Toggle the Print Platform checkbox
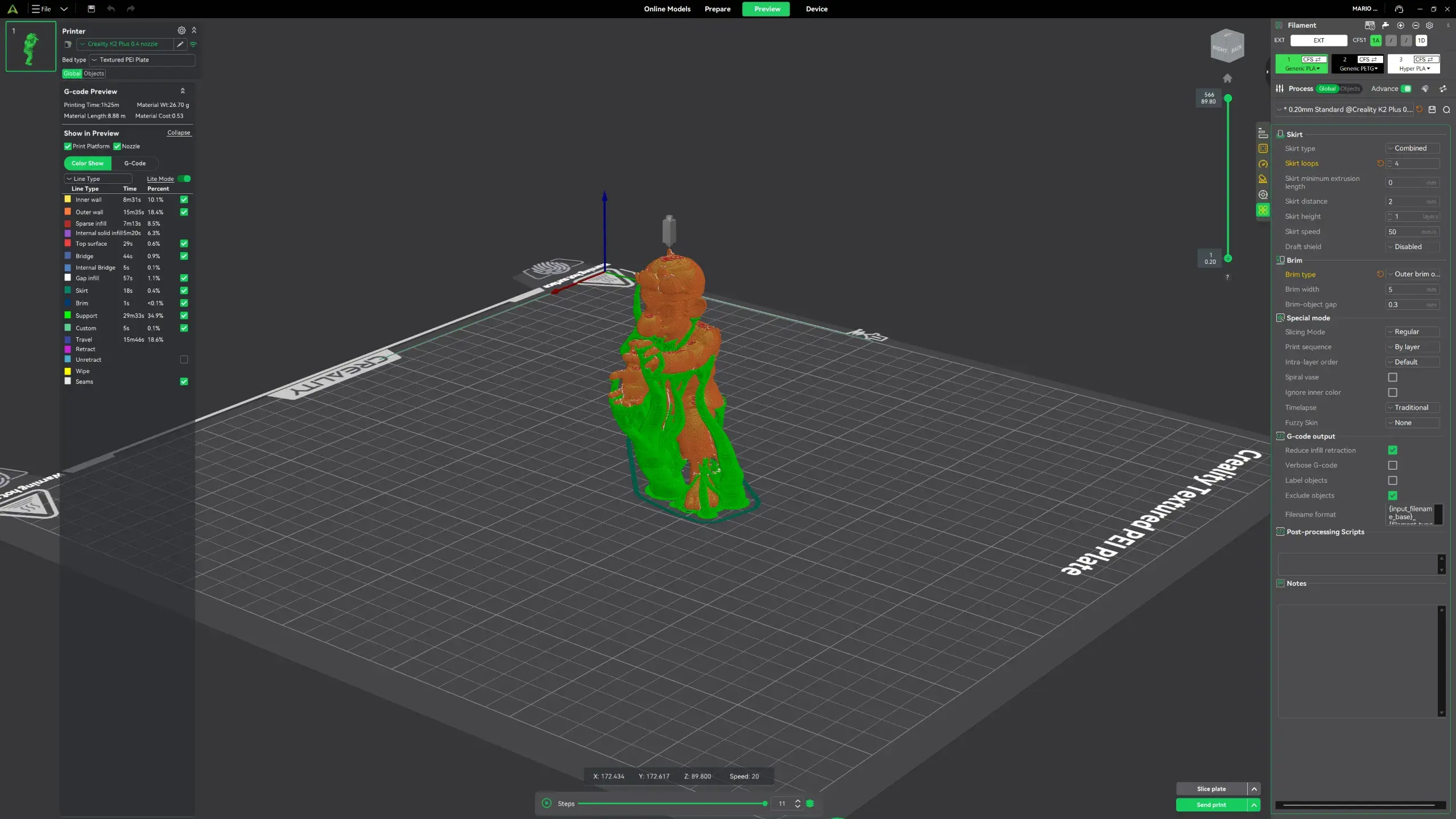The height and width of the screenshot is (819, 1456). (x=68, y=146)
